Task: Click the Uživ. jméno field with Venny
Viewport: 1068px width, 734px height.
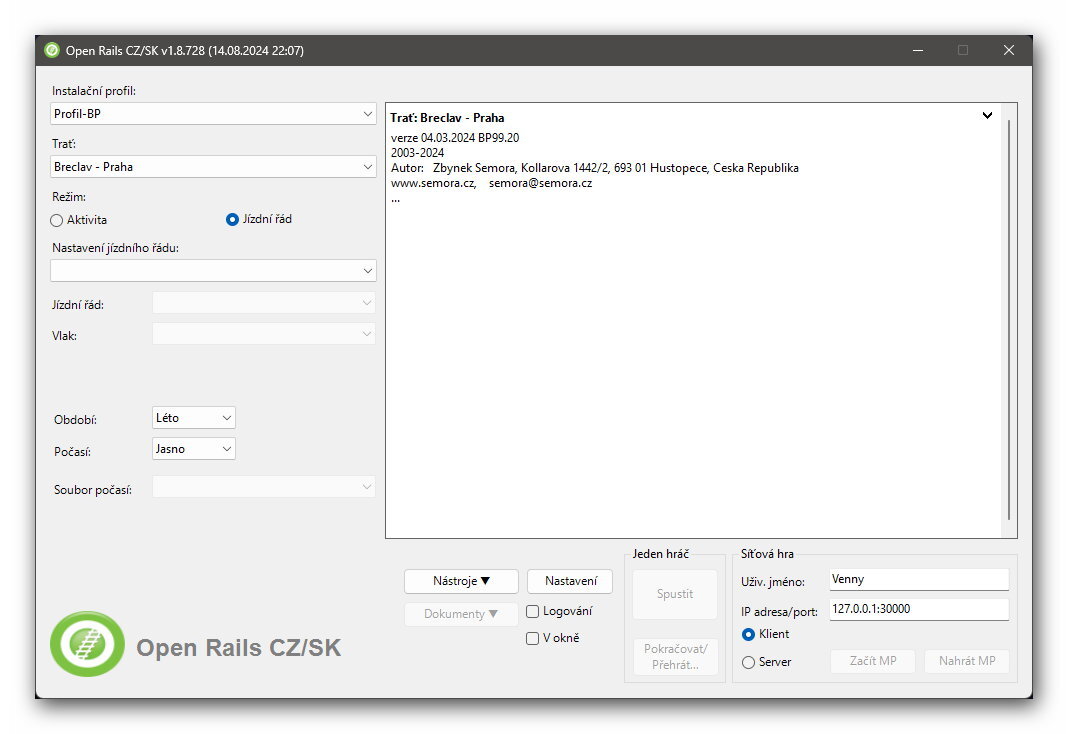Action: click(919, 579)
